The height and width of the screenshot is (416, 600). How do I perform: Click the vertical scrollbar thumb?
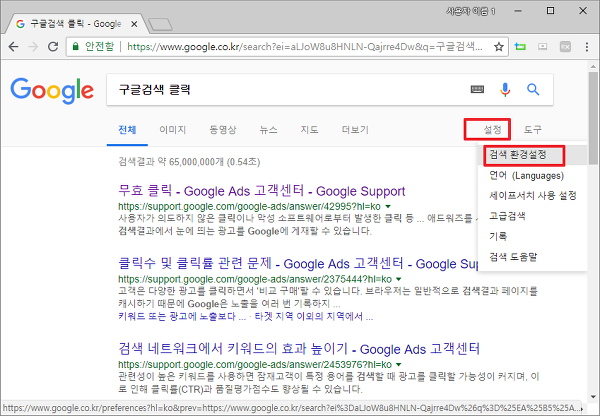(x=593, y=119)
